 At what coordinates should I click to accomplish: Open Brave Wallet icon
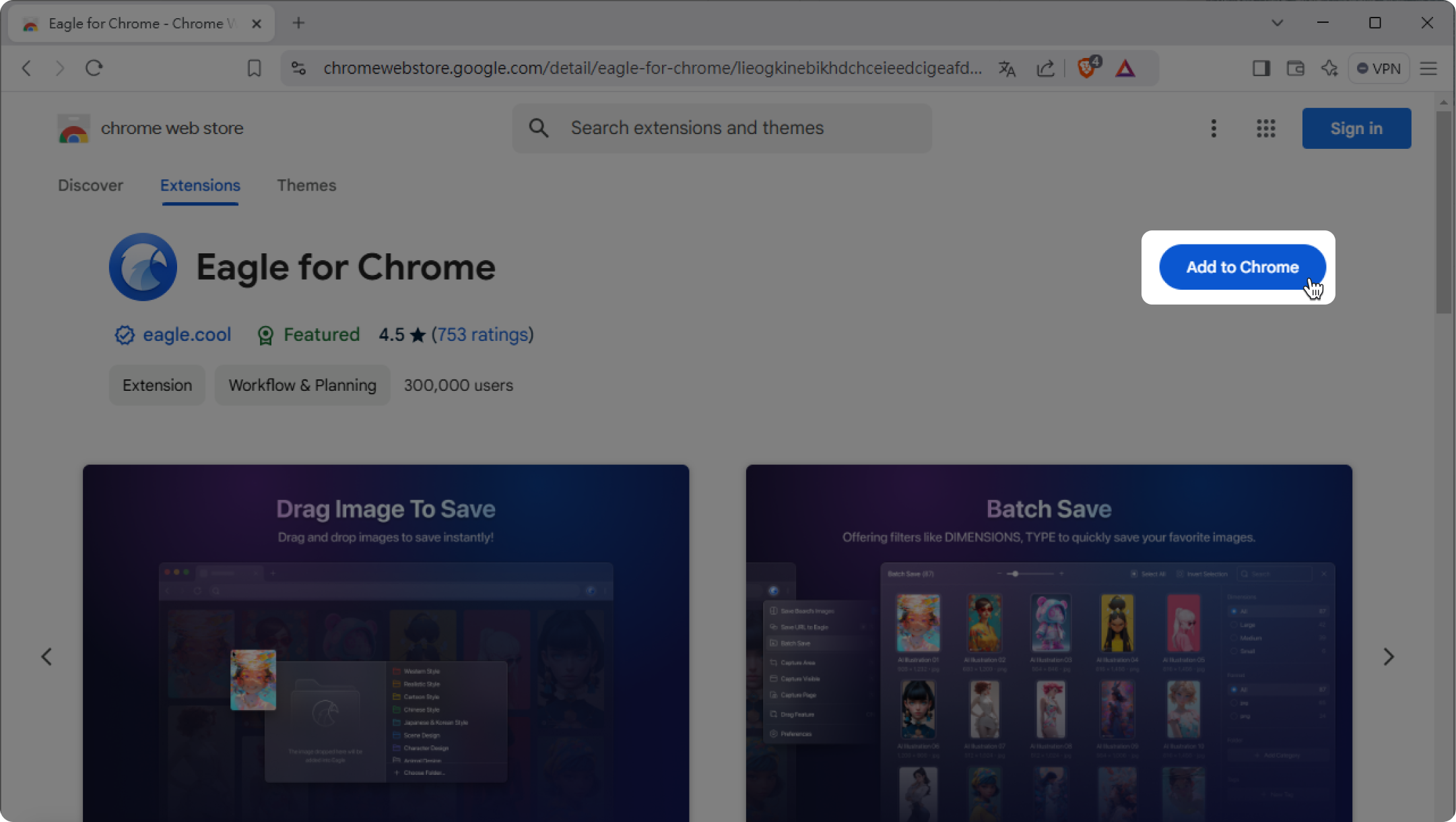1295,68
